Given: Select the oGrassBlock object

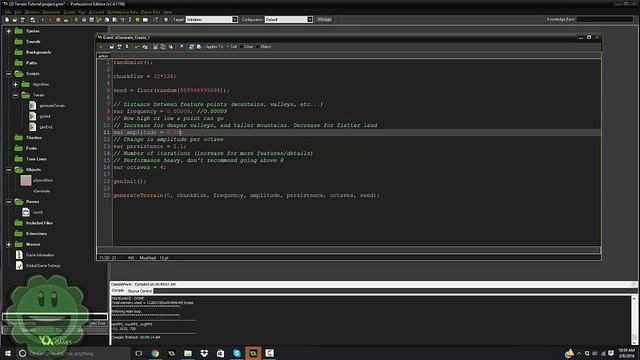Looking at the screenshot, I should [43, 180].
